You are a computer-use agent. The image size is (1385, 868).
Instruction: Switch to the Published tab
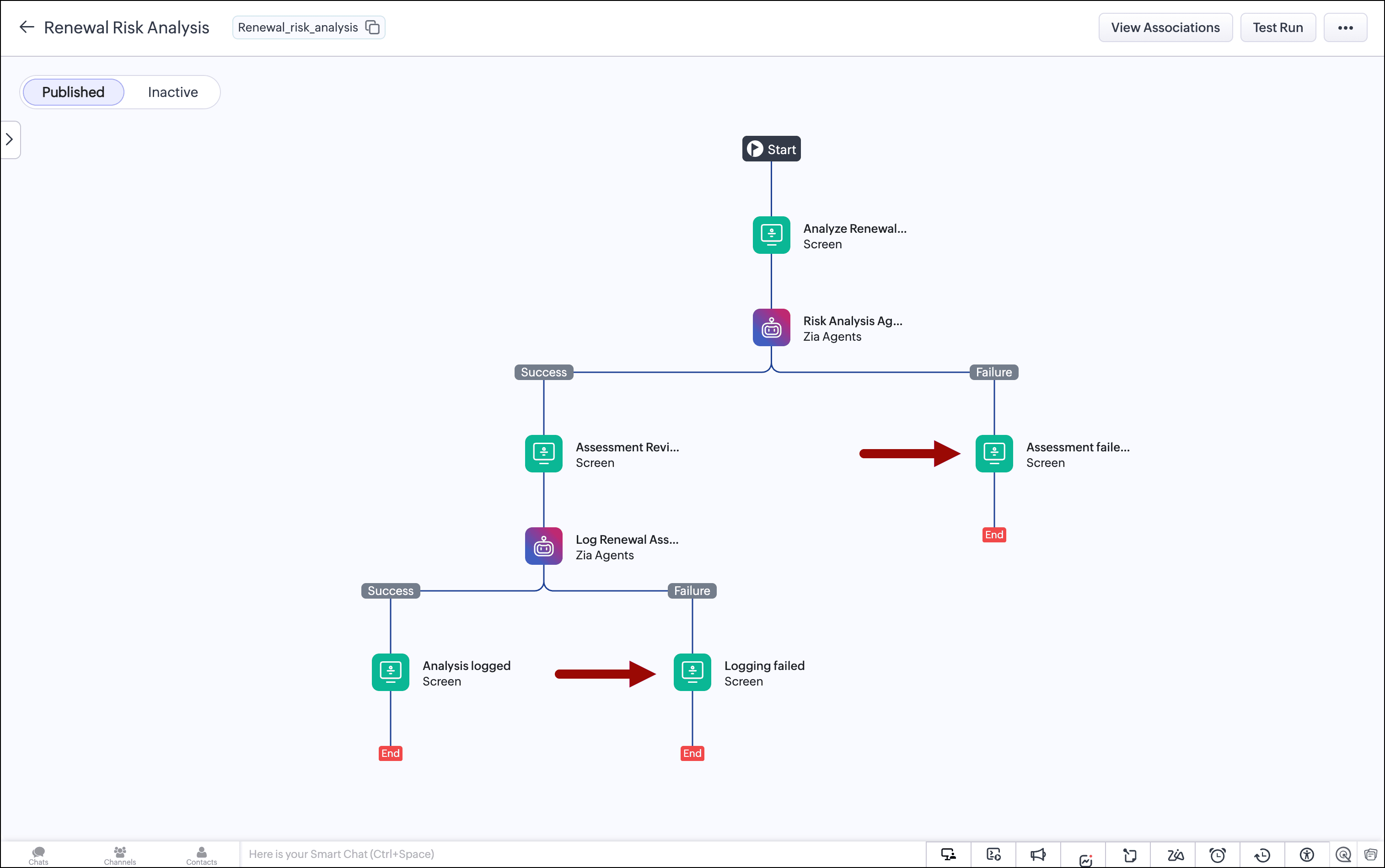point(73,92)
